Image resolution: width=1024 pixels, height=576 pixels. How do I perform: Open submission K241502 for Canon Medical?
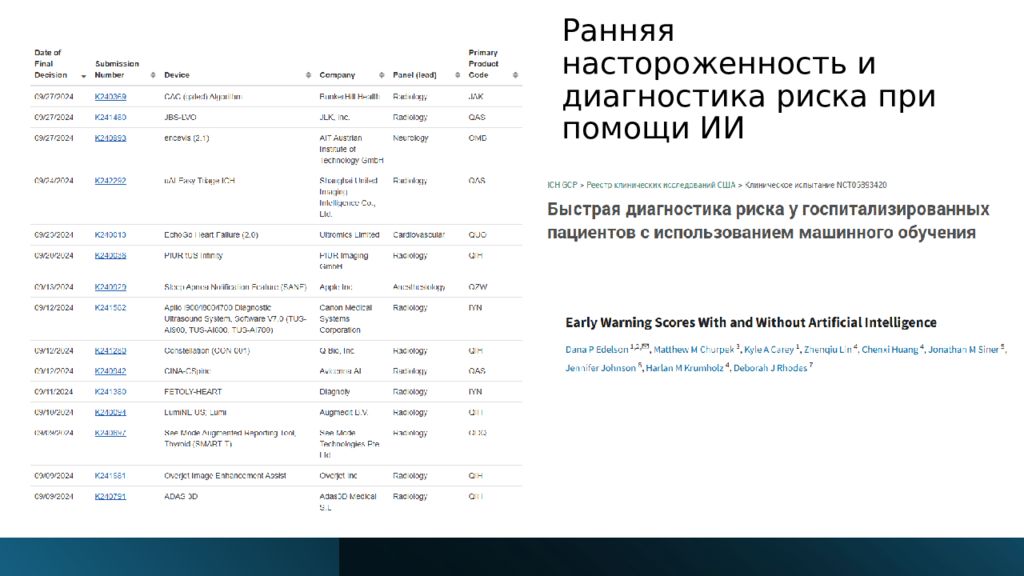point(110,308)
